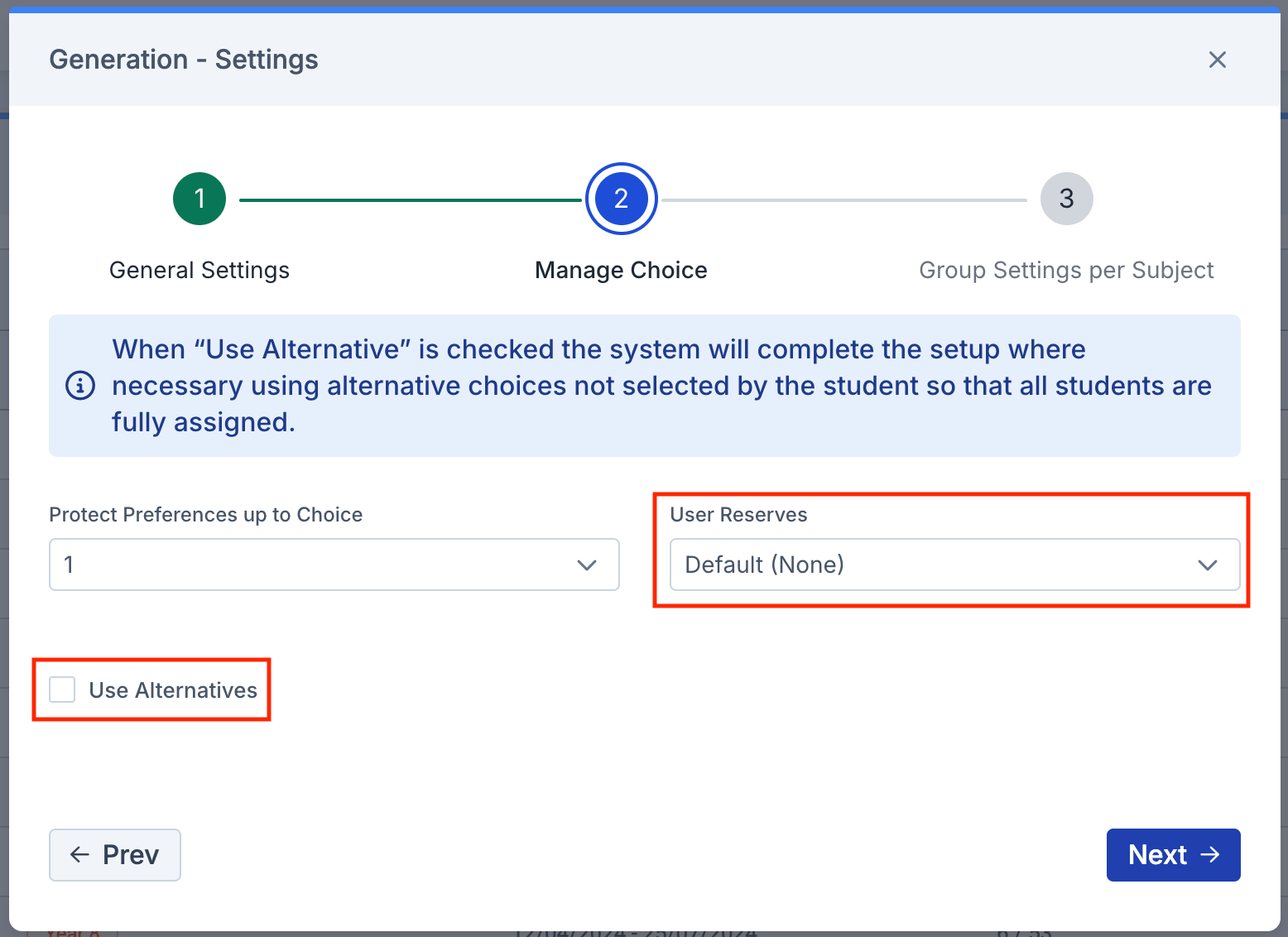Open Group Settings per Subject step
Viewport: 1288px width, 937px height.
[x=1066, y=270]
